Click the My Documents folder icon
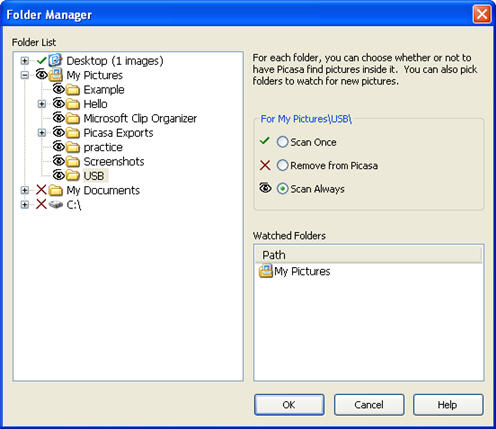The image size is (496, 429). click(x=56, y=190)
